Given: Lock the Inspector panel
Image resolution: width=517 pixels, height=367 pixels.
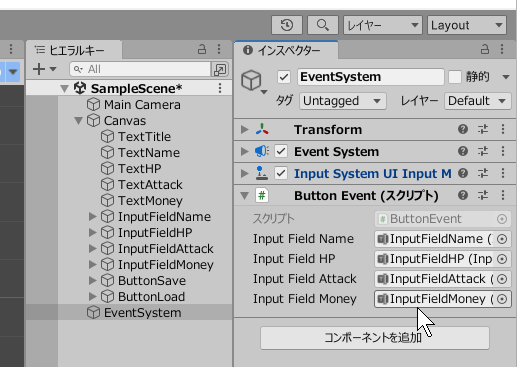Looking at the screenshot, I should coord(485,49).
